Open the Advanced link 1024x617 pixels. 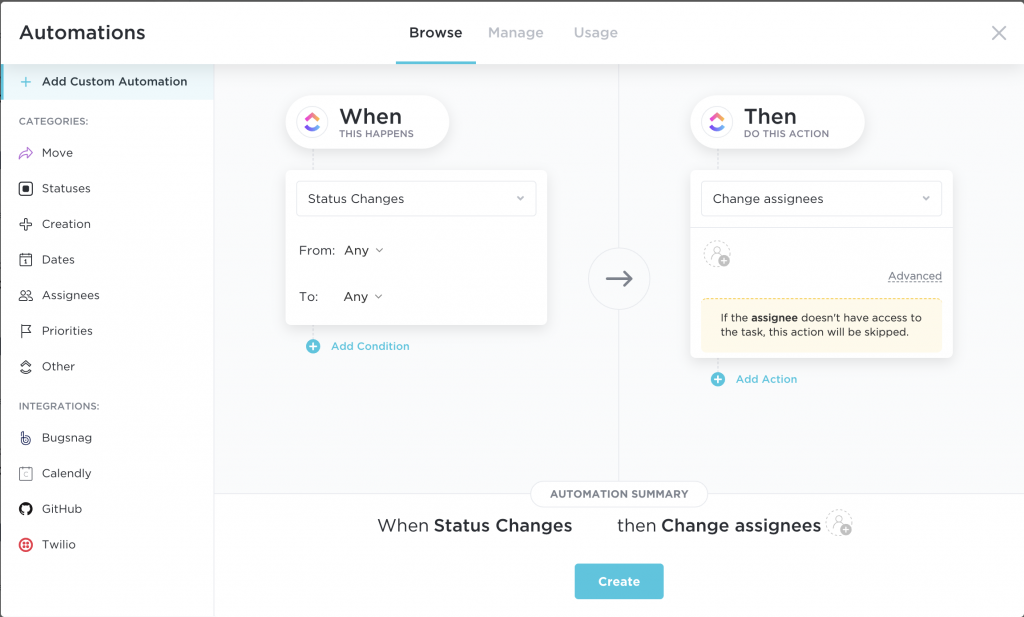[914, 276]
